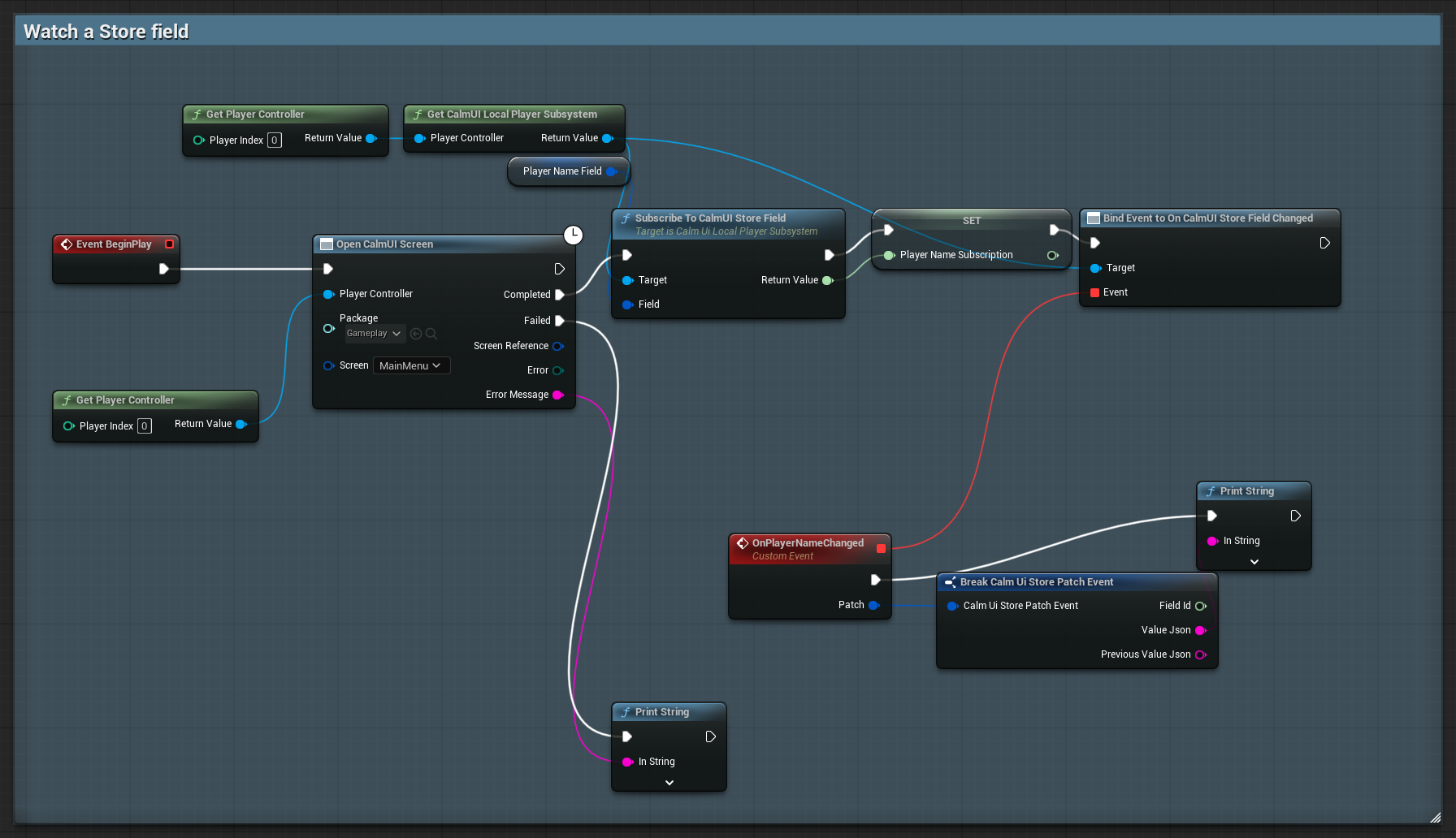Click the Use Selected Asset arrow under Package
This screenshot has height=838, width=1456.
[x=416, y=334]
